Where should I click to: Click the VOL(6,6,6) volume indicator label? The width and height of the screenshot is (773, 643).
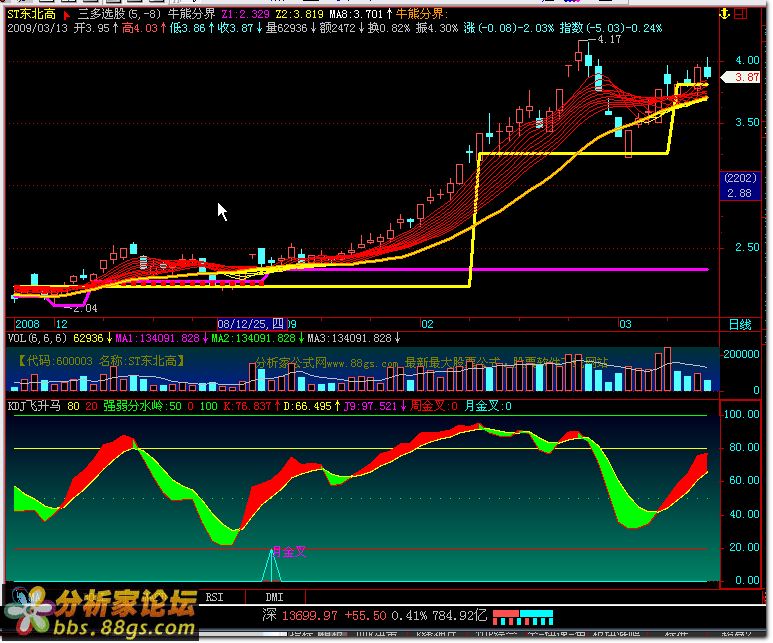coord(37,338)
